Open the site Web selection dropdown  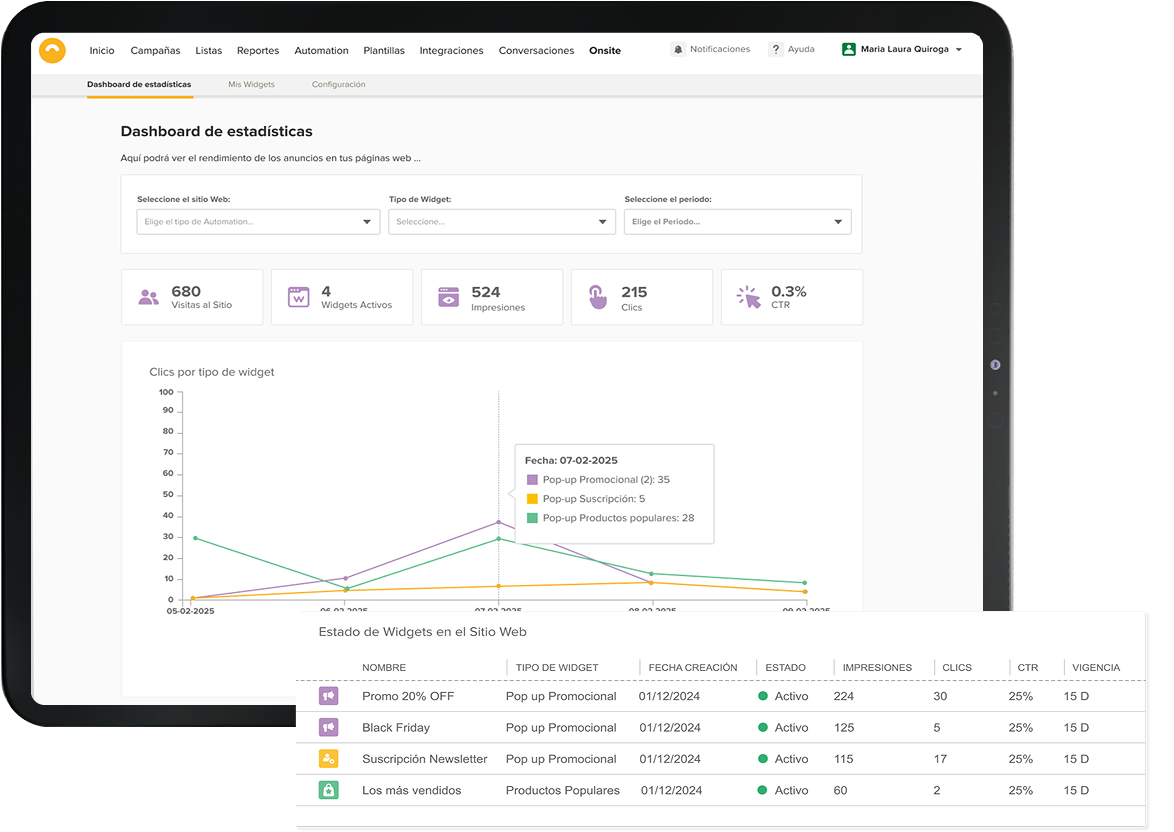click(x=258, y=222)
